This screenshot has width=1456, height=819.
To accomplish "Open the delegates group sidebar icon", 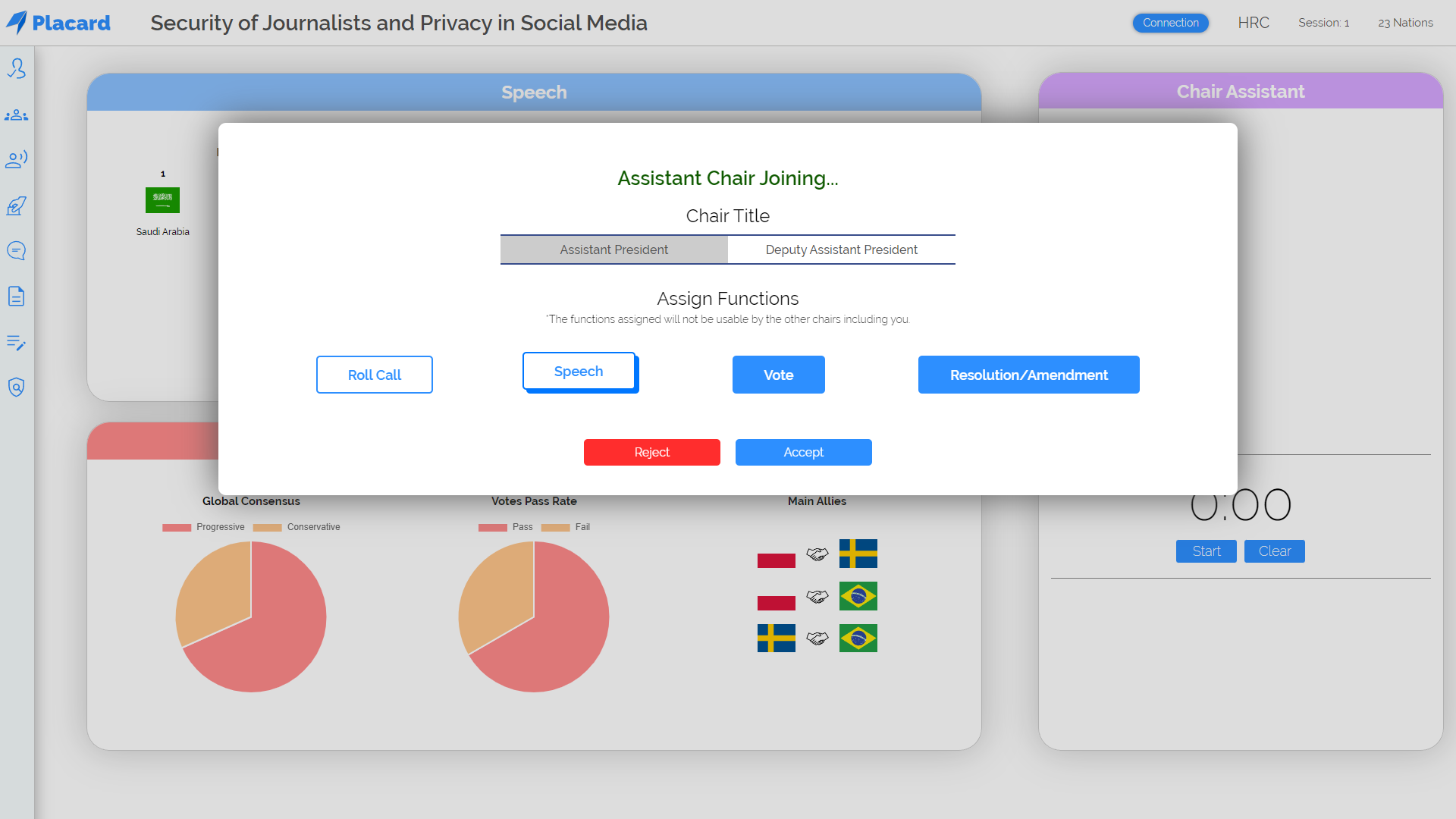I will (x=17, y=115).
